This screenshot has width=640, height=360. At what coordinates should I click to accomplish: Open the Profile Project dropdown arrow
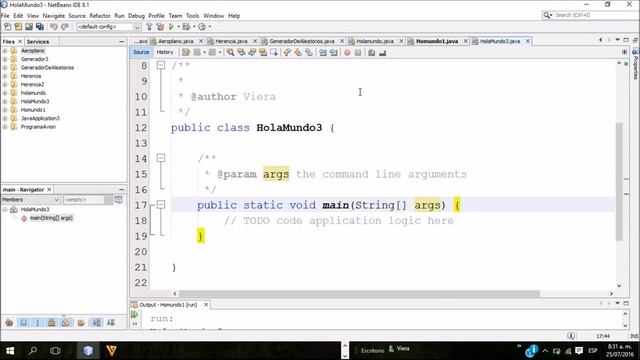tap(209, 27)
